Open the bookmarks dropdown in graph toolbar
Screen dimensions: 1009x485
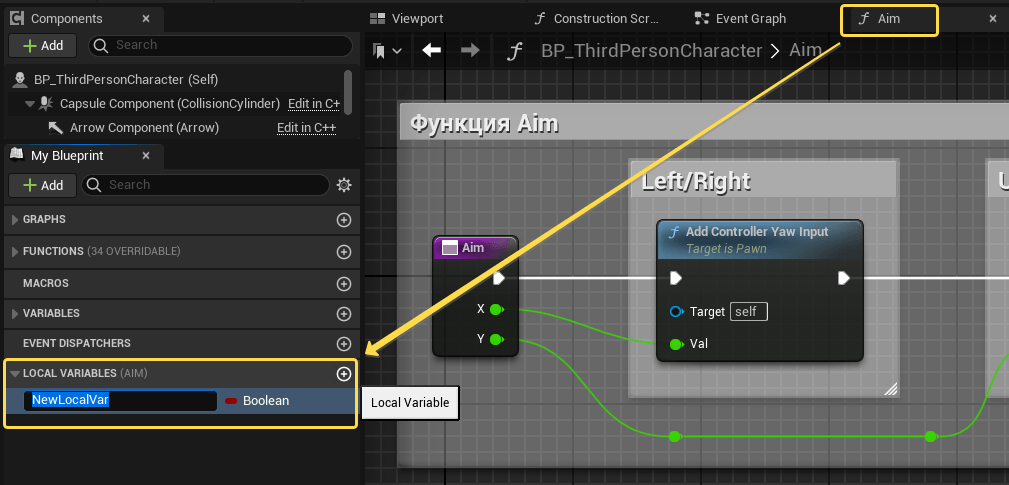(387, 50)
